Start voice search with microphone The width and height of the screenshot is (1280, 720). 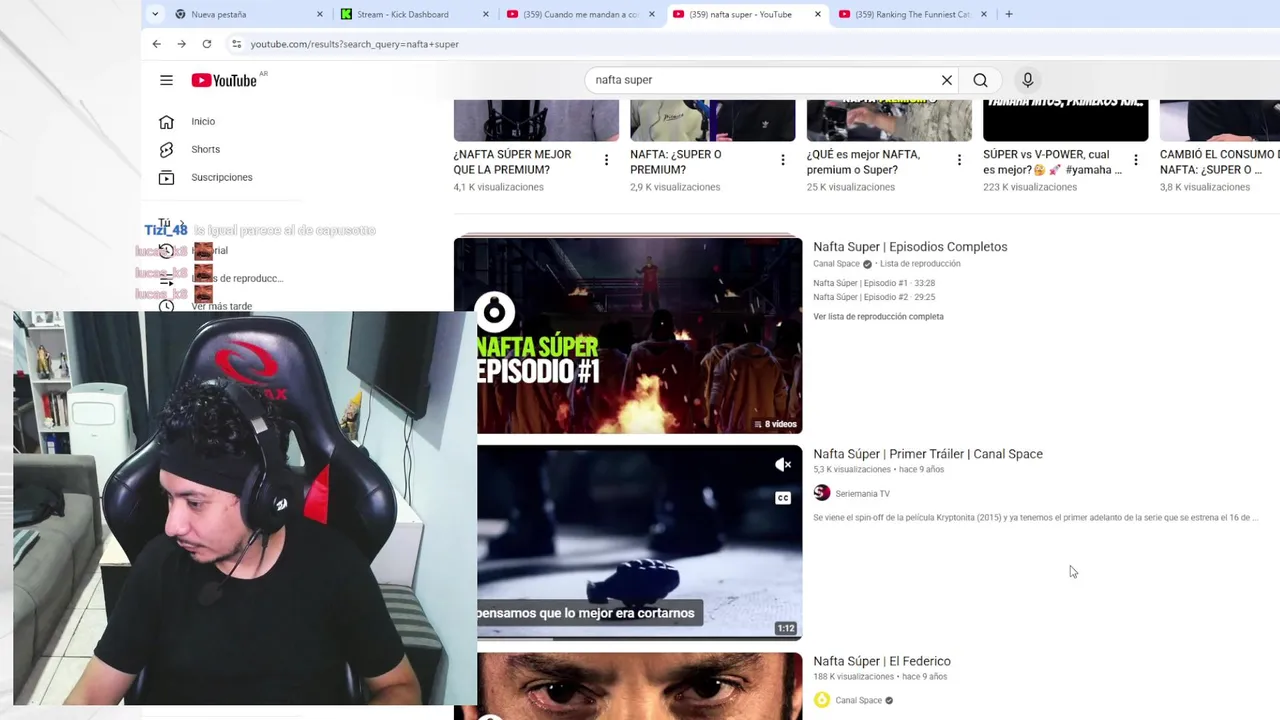coord(1027,80)
